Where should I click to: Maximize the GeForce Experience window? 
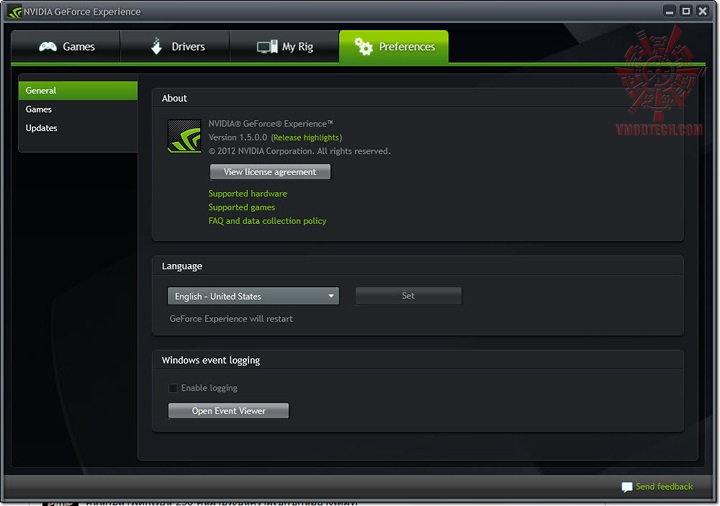686,11
